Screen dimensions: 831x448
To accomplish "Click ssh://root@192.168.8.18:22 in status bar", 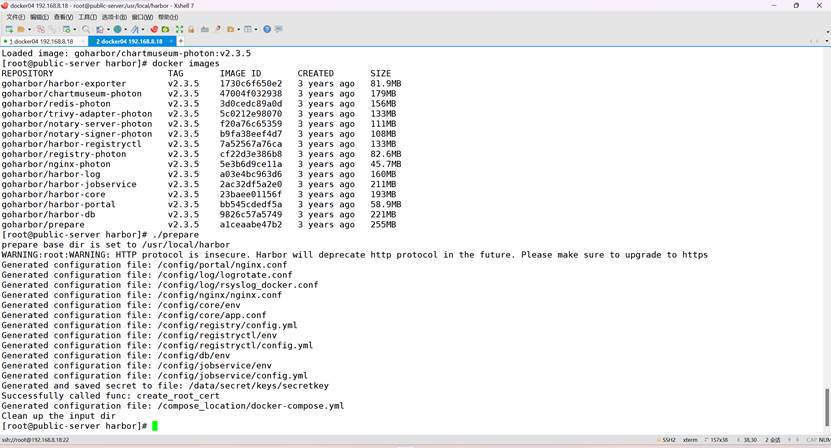I will [36, 440].
